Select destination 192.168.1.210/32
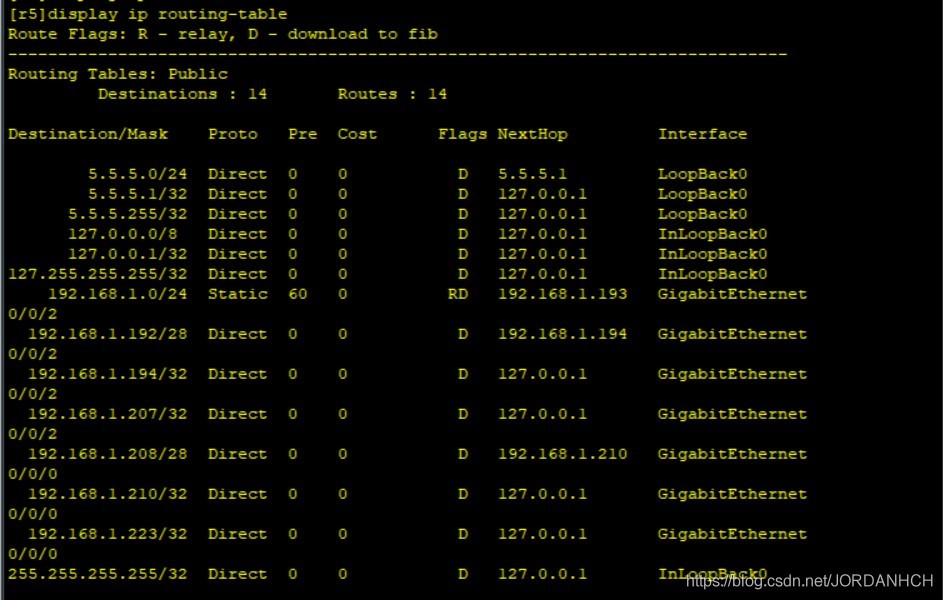Image resolution: width=943 pixels, height=600 pixels. [x=108, y=494]
